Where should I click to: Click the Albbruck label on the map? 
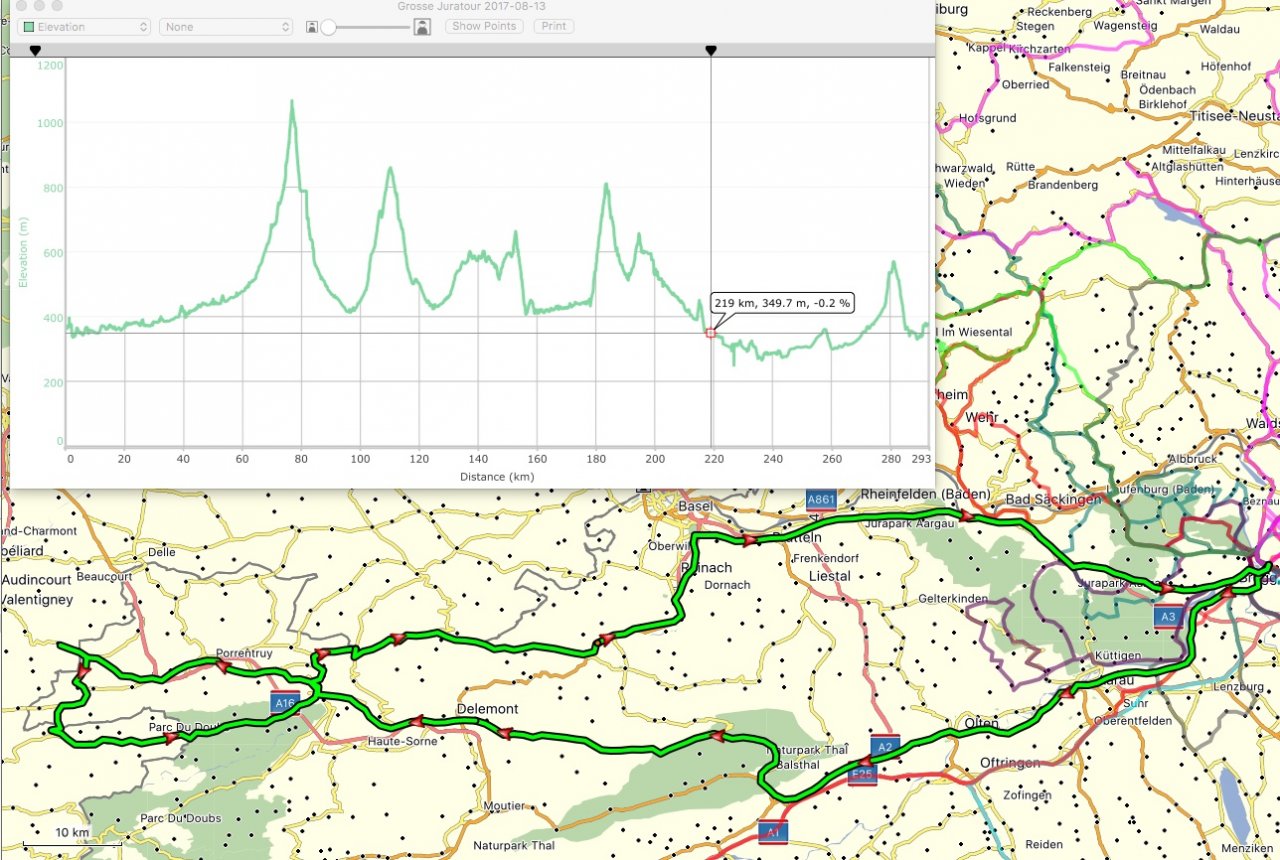pyautogui.click(x=1193, y=459)
